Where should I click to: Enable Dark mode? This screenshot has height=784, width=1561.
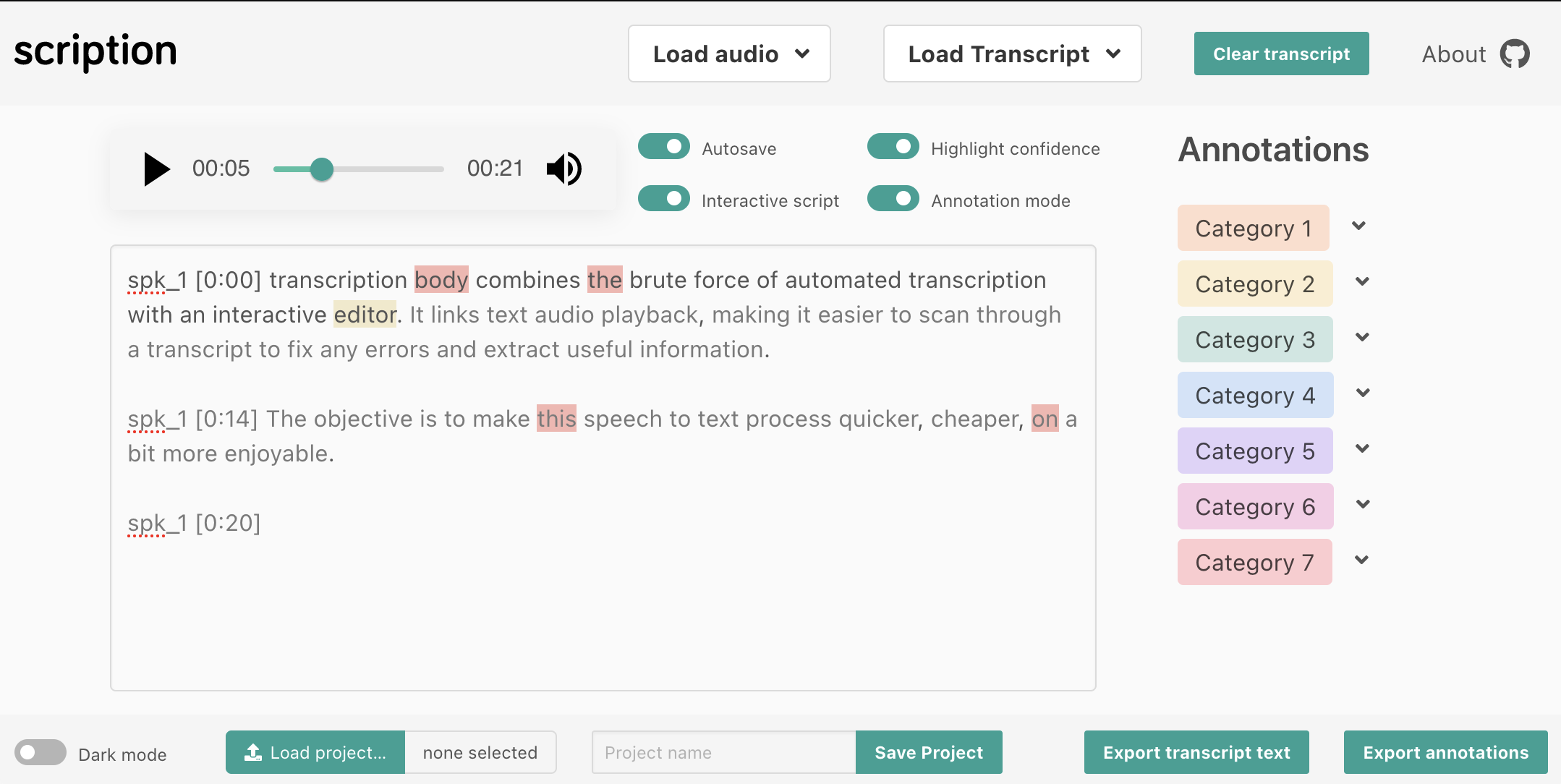click(x=41, y=753)
